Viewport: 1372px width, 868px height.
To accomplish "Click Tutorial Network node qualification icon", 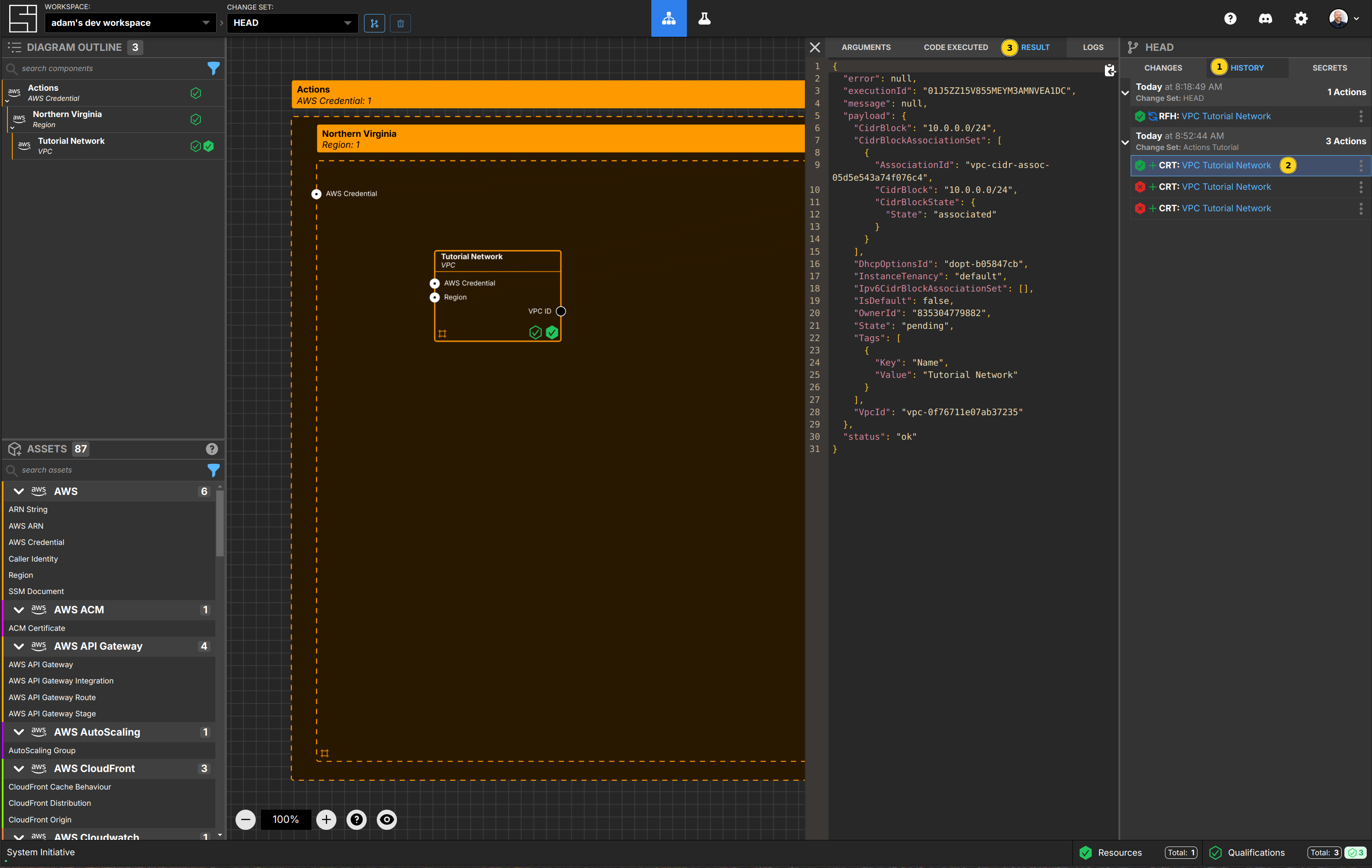I will (x=535, y=333).
